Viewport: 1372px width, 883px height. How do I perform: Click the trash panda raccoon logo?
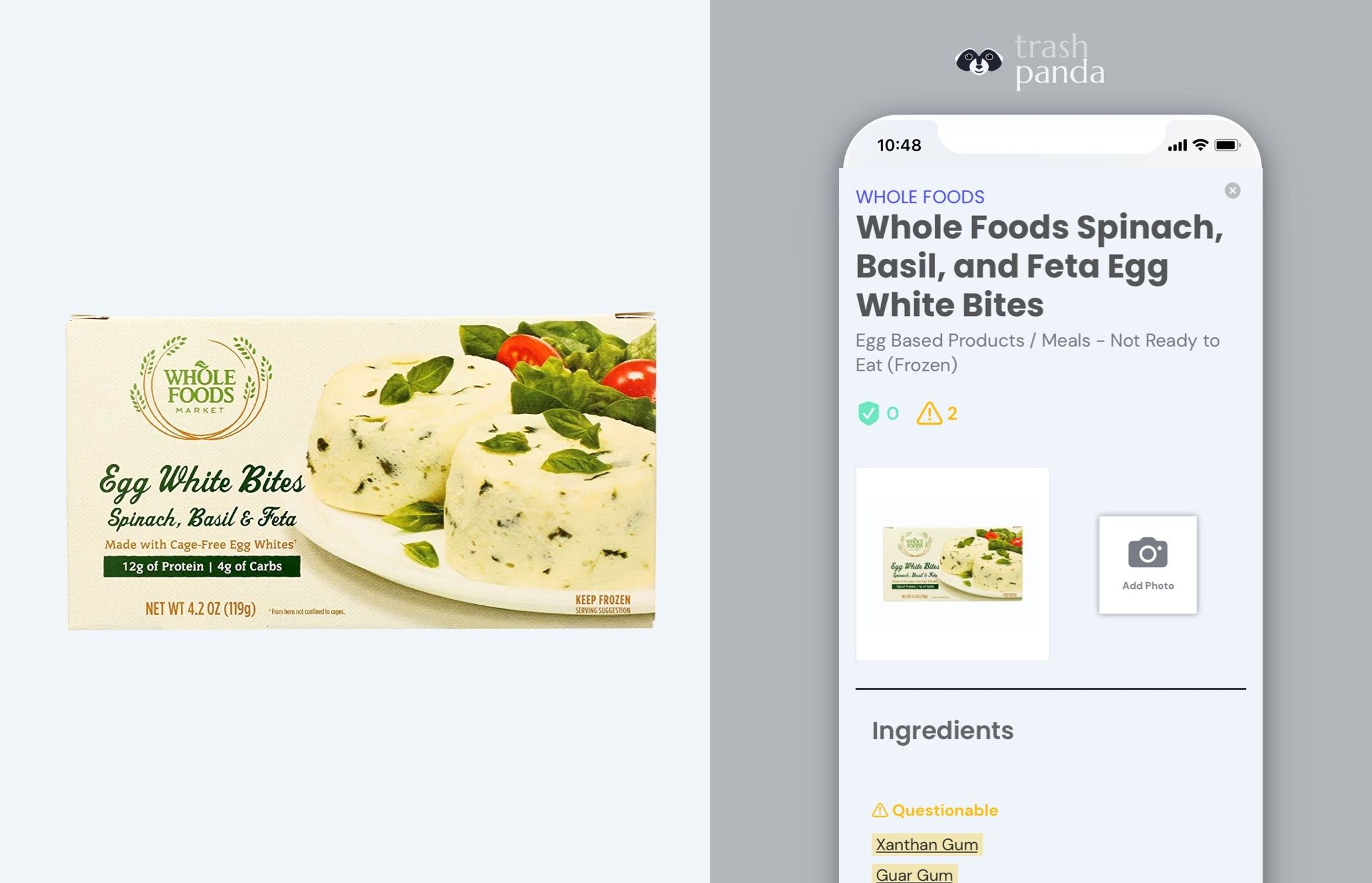click(979, 61)
